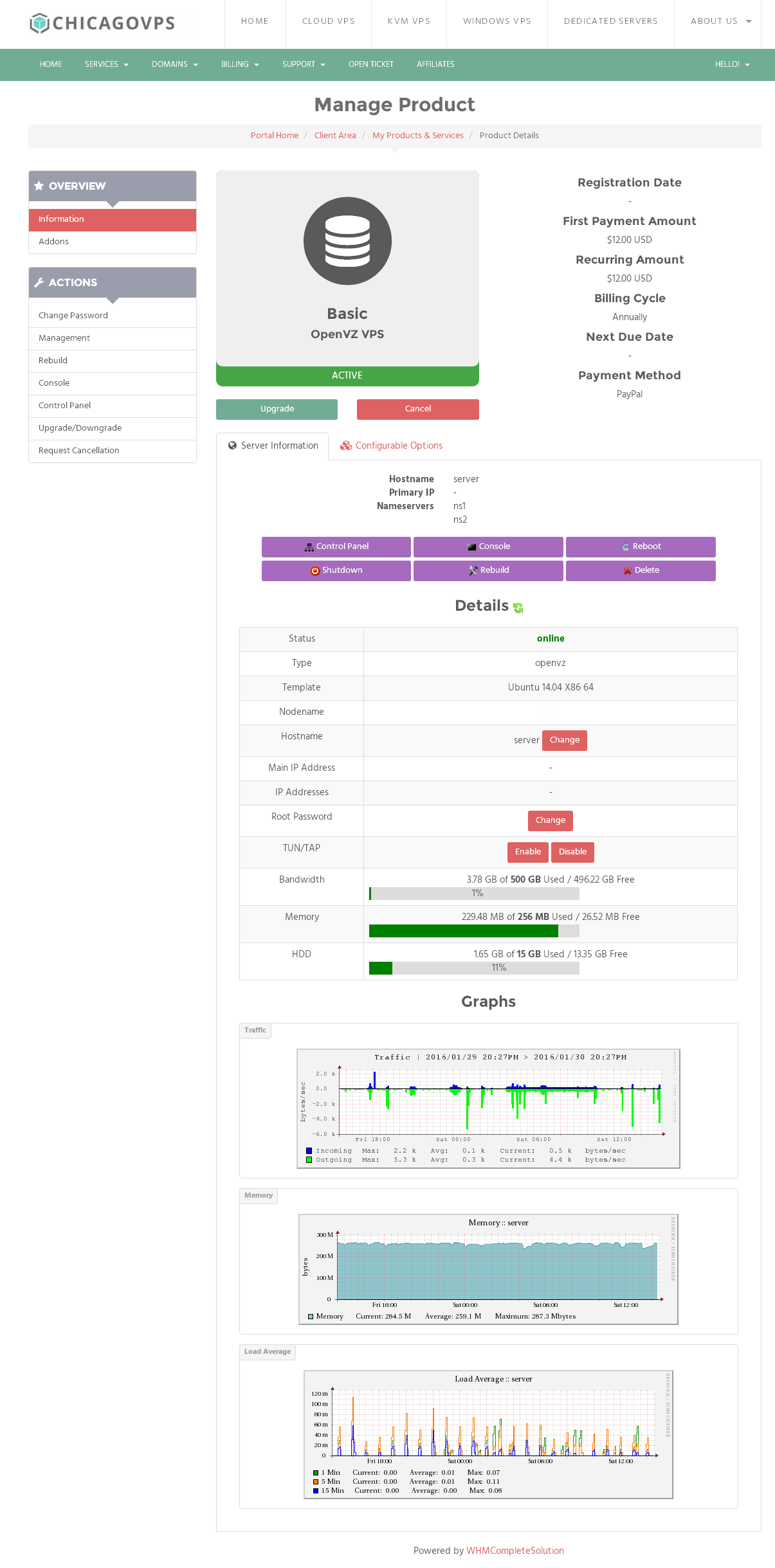This screenshot has height=1568, width=775.
Task: Click the Traffic graph image
Action: (488, 1108)
